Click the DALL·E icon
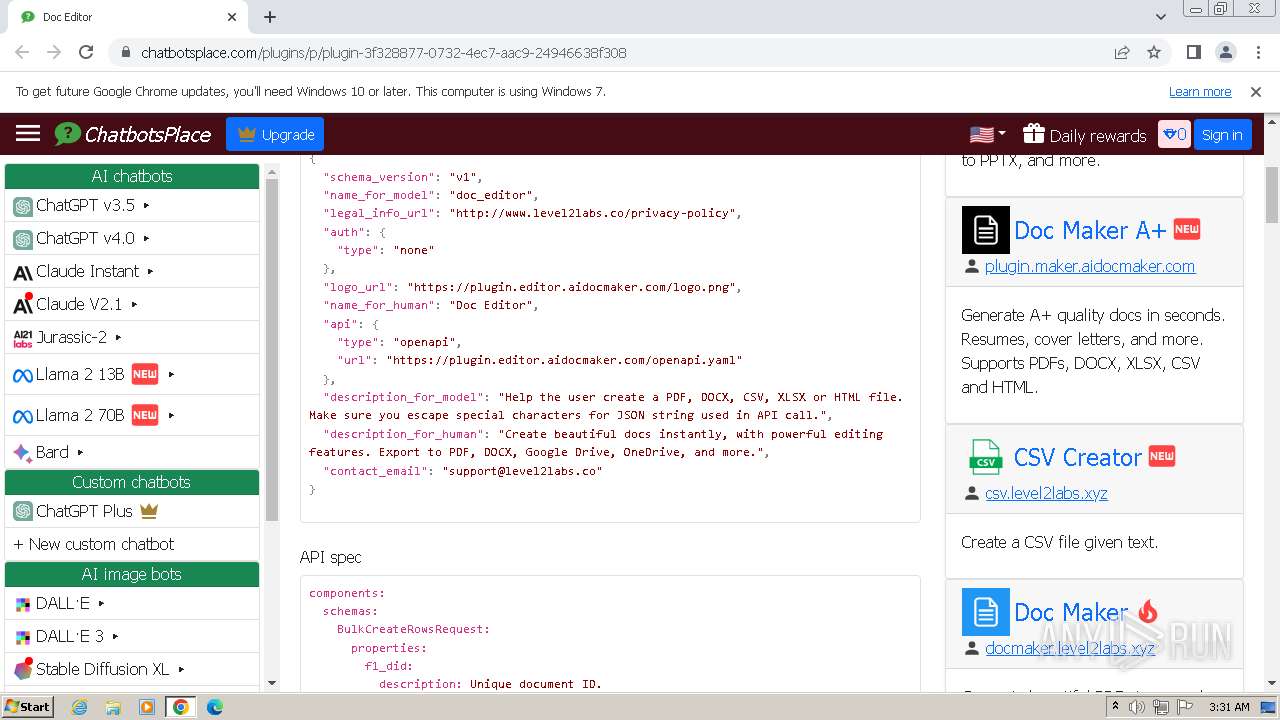Screen dimensions: 1280x720 [x=23, y=604]
